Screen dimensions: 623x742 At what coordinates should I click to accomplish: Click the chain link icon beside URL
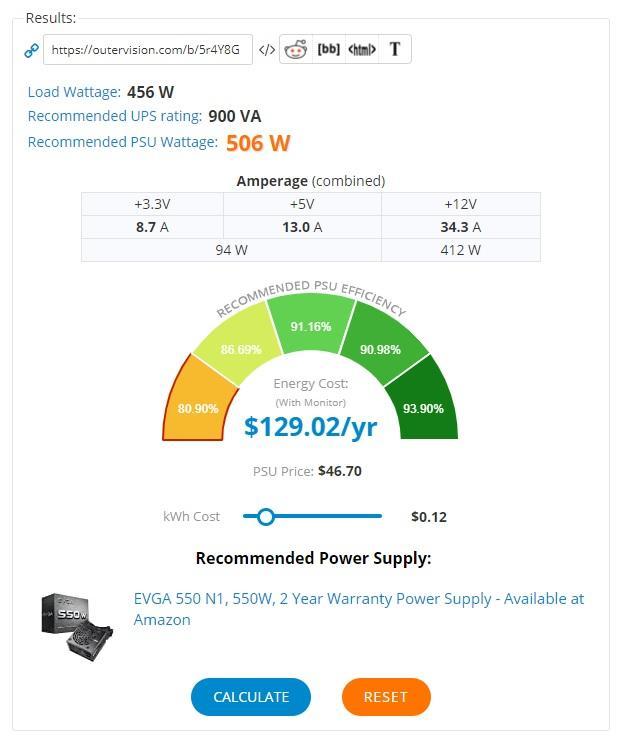click(x=32, y=50)
